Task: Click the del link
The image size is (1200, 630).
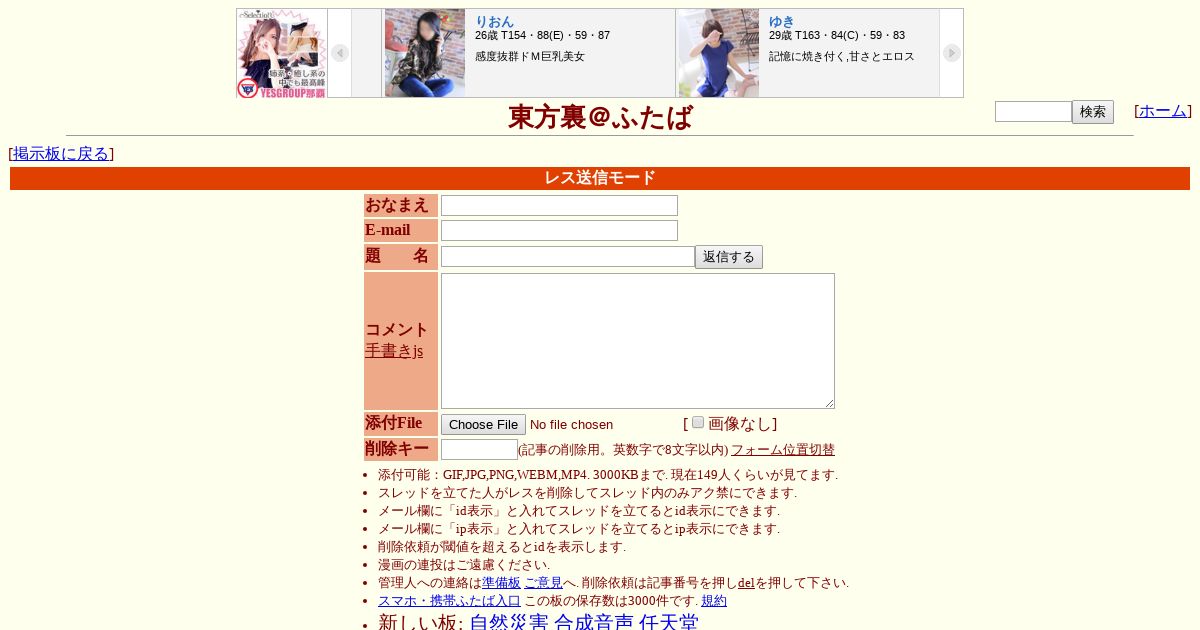Action: (746, 583)
